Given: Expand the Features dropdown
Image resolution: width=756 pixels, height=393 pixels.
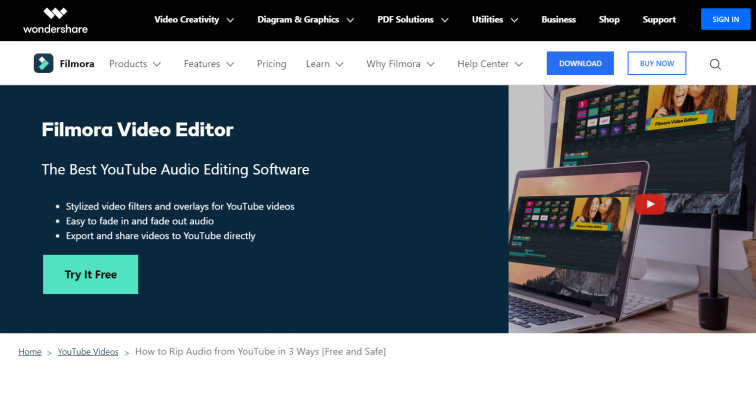Looking at the screenshot, I should pyautogui.click(x=209, y=64).
